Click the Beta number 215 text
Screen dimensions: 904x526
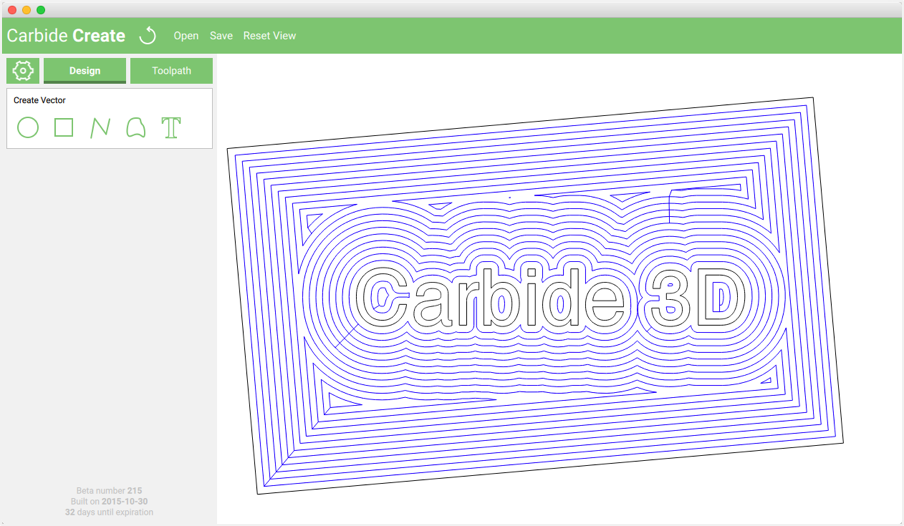coord(109,490)
